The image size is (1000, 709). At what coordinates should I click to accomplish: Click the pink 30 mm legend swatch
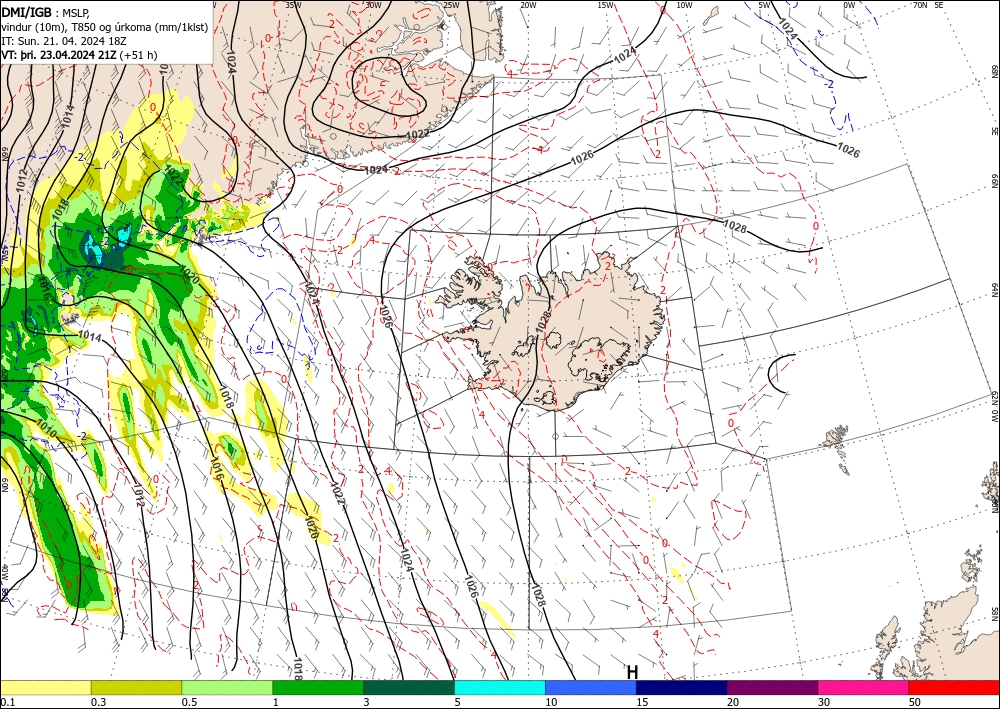click(x=864, y=687)
